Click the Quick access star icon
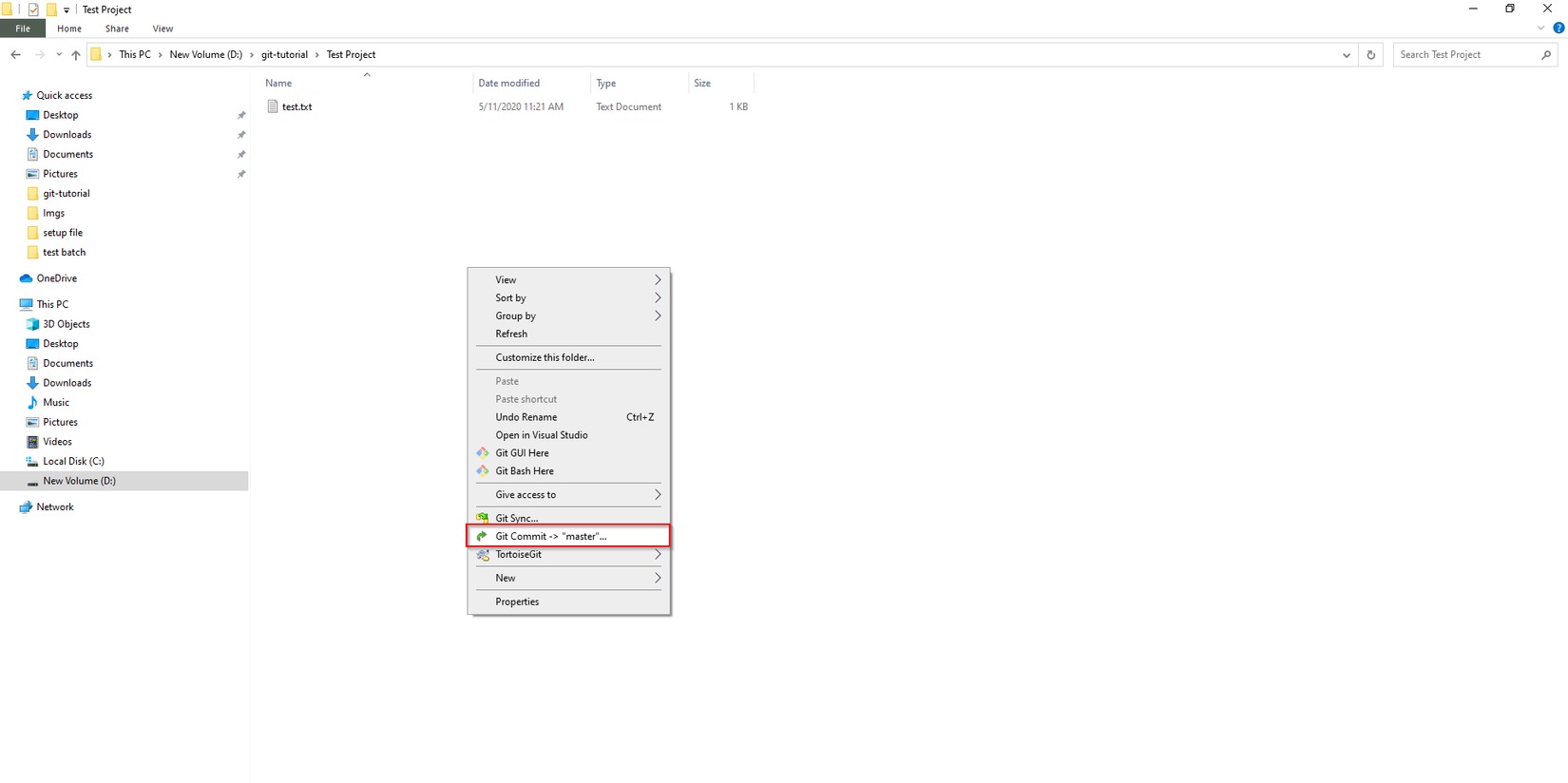 click(x=27, y=95)
